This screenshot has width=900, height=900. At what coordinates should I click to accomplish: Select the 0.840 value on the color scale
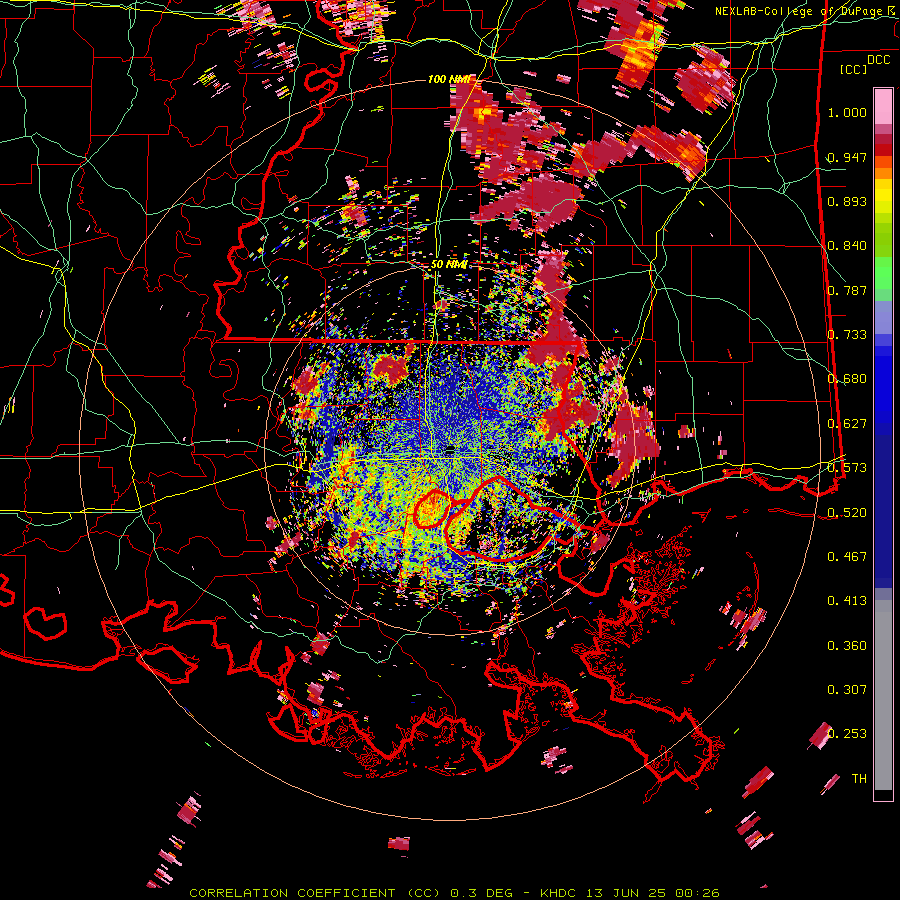(x=847, y=246)
